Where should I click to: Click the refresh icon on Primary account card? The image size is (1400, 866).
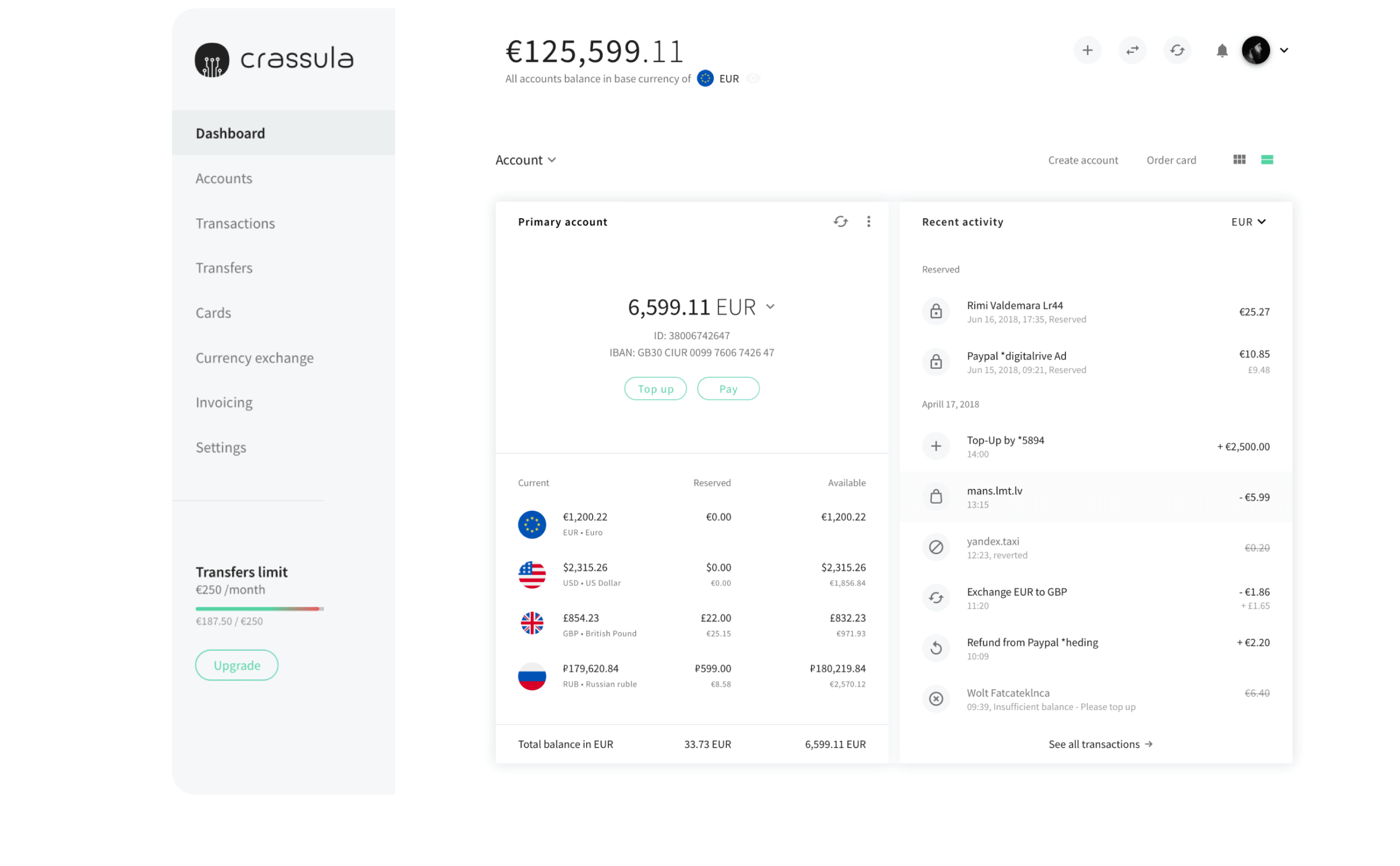[x=839, y=222]
